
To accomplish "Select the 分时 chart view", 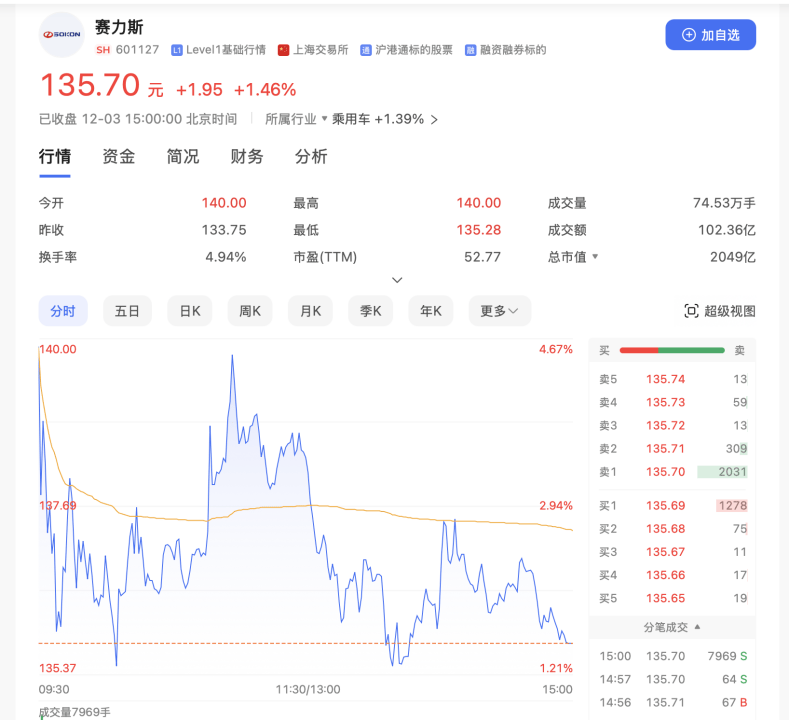I will 63,311.
